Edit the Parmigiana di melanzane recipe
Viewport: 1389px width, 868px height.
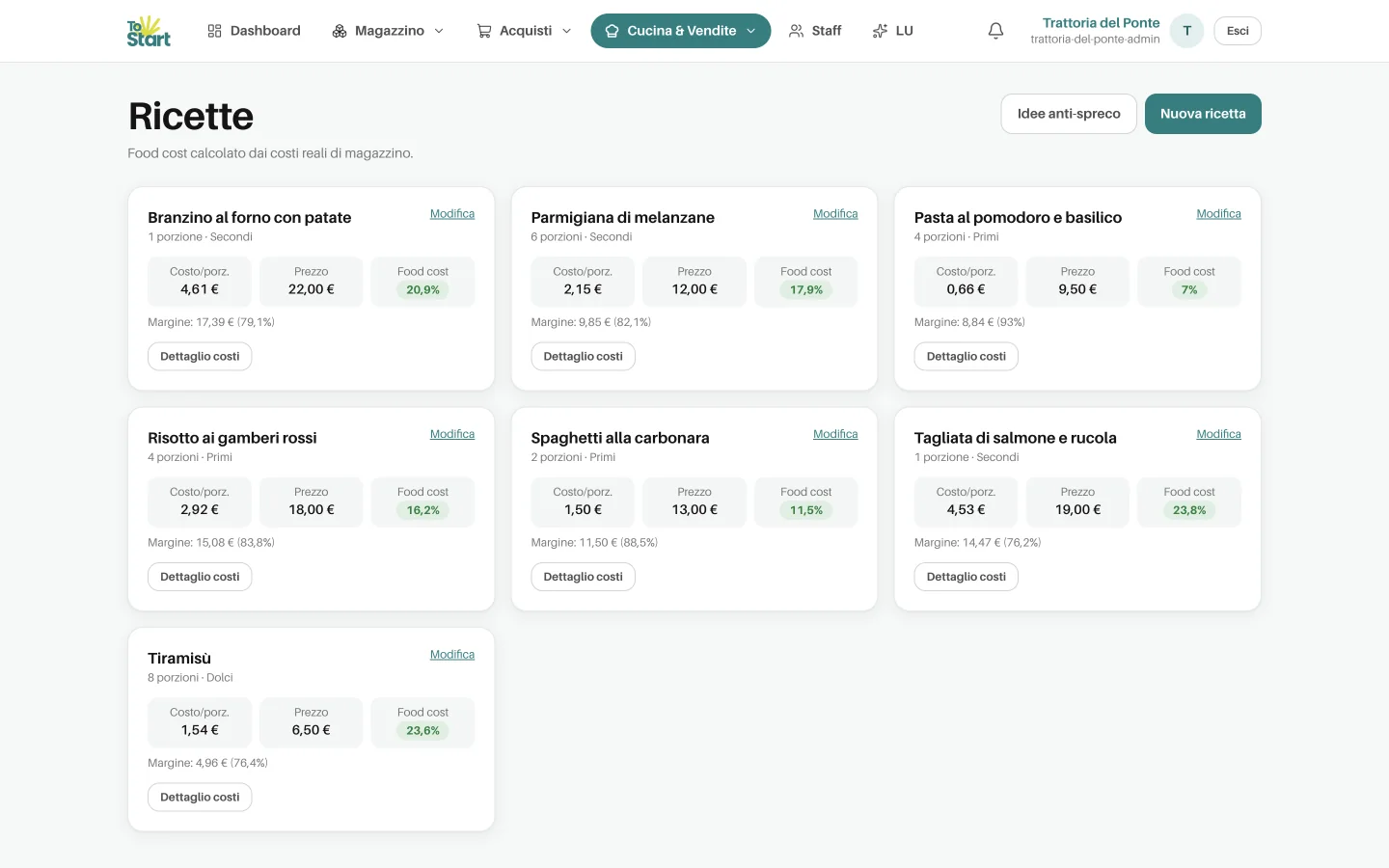835,214
